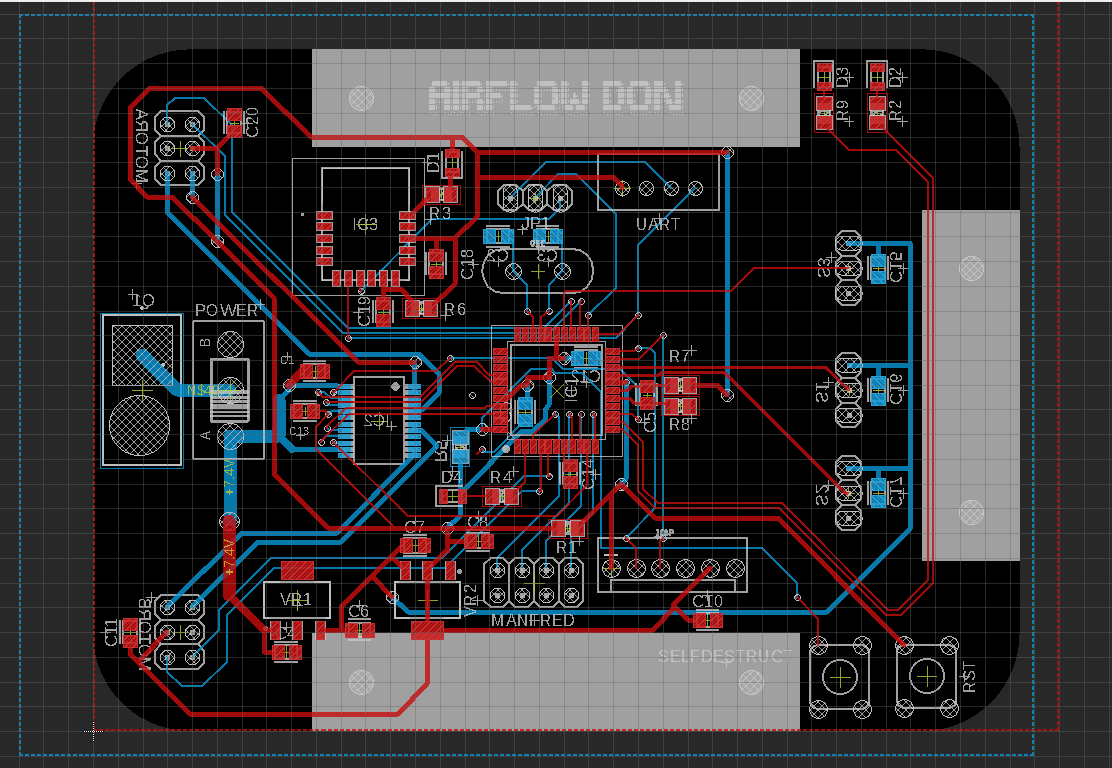Click the R1 resistor
This screenshot has height=768, width=1112.
568,528
